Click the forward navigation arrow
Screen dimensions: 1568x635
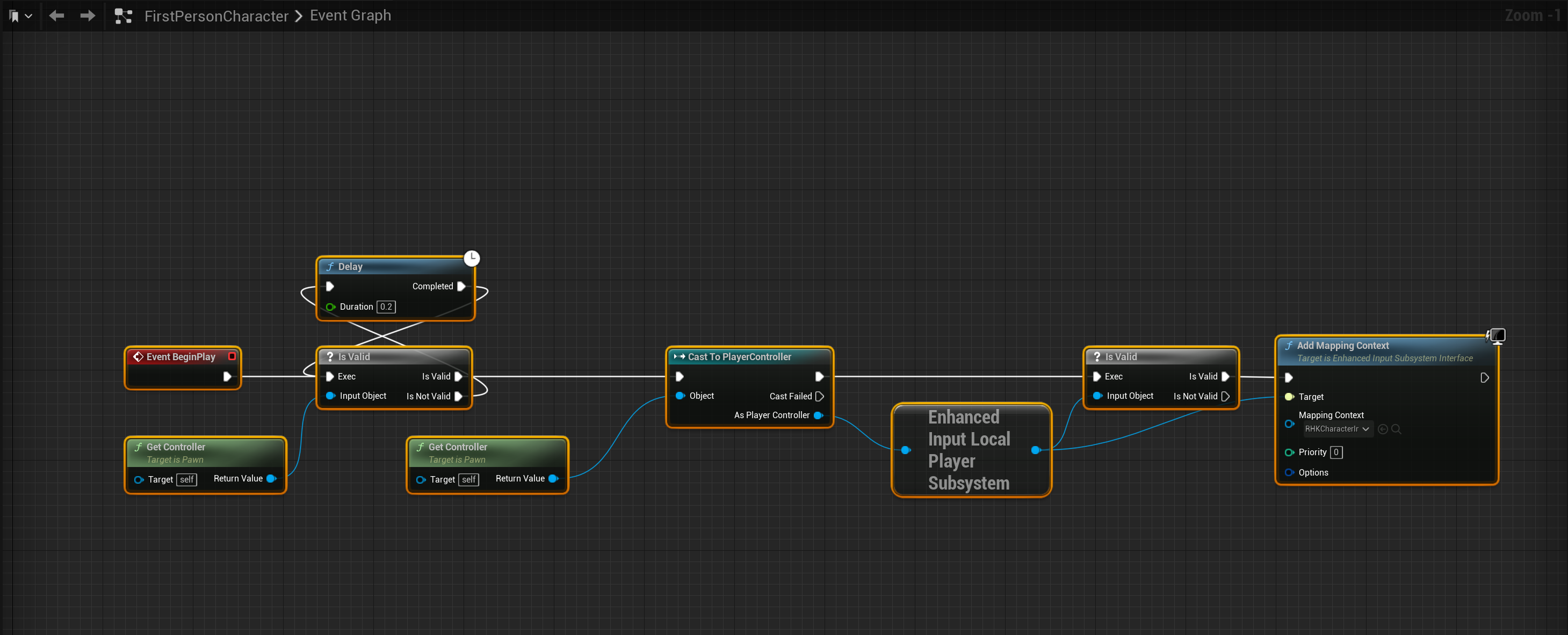point(88,16)
